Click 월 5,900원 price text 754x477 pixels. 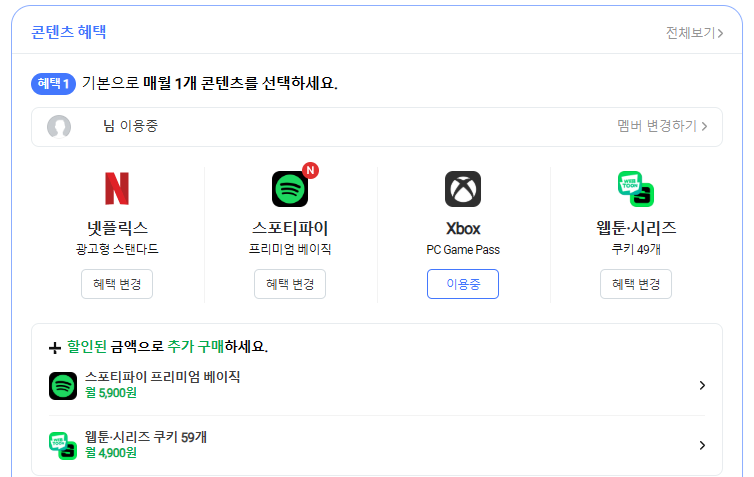(111, 393)
